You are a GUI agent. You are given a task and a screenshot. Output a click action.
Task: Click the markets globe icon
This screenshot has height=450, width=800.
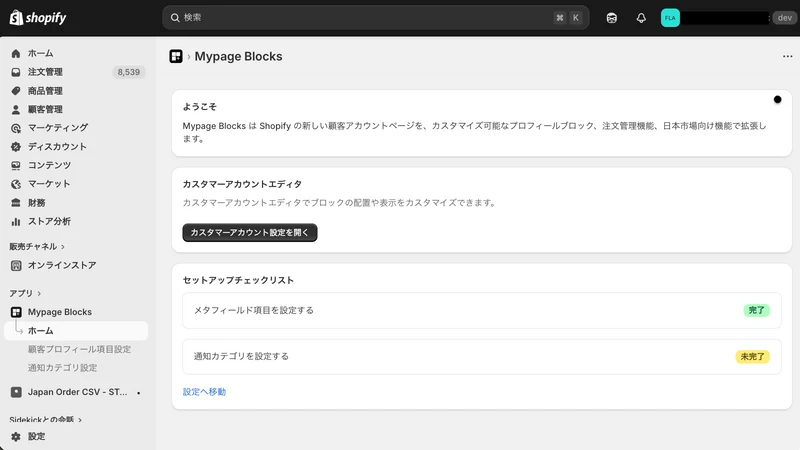tap(16, 184)
